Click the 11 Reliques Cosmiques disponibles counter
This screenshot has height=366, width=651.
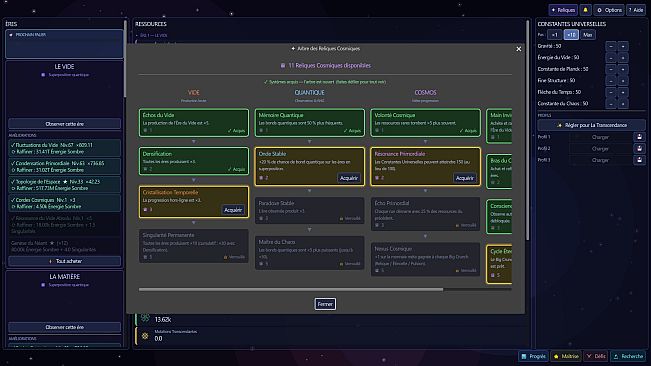tap(326, 66)
